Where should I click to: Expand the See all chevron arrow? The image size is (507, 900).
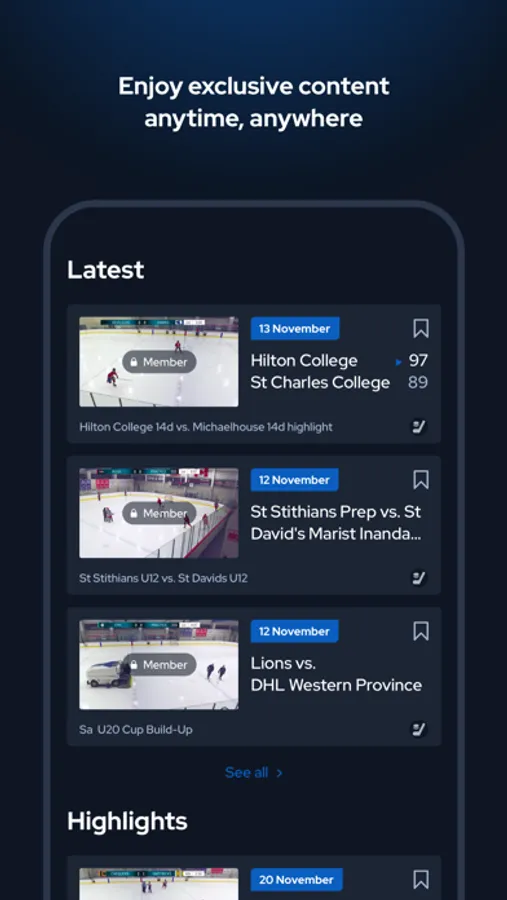(280, 773)
